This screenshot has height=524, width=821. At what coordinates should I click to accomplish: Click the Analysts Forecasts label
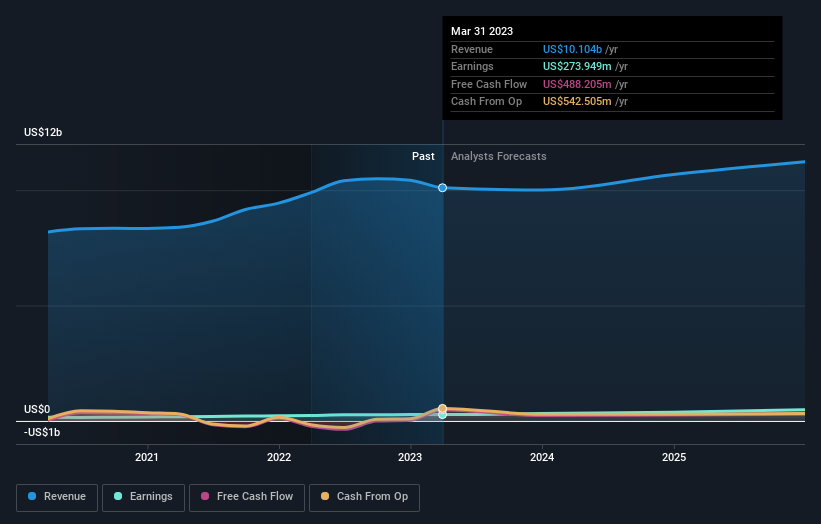pos(498,157)
